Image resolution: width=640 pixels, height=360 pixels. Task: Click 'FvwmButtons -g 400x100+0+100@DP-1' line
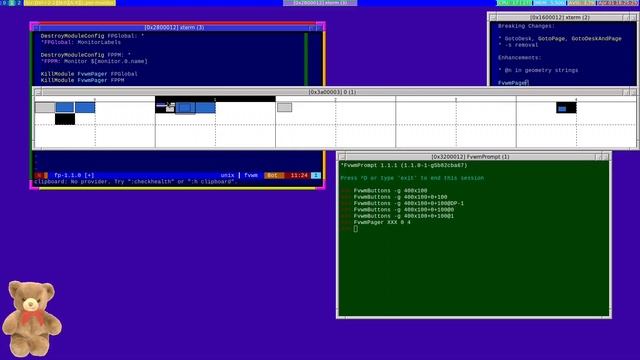click(409, 203)
